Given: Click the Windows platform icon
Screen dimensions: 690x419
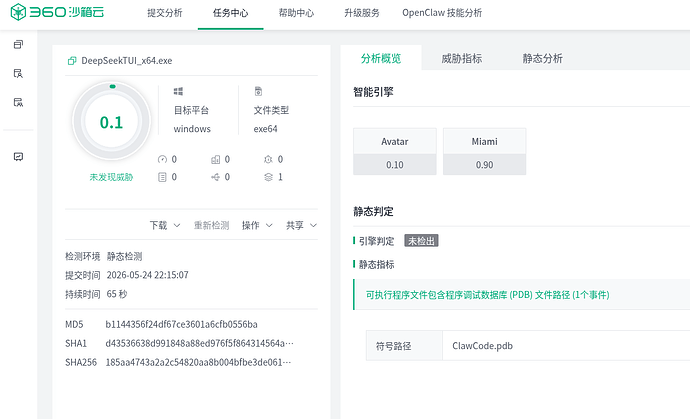Looking at the screenshot, I should click(x=178, y=91).
